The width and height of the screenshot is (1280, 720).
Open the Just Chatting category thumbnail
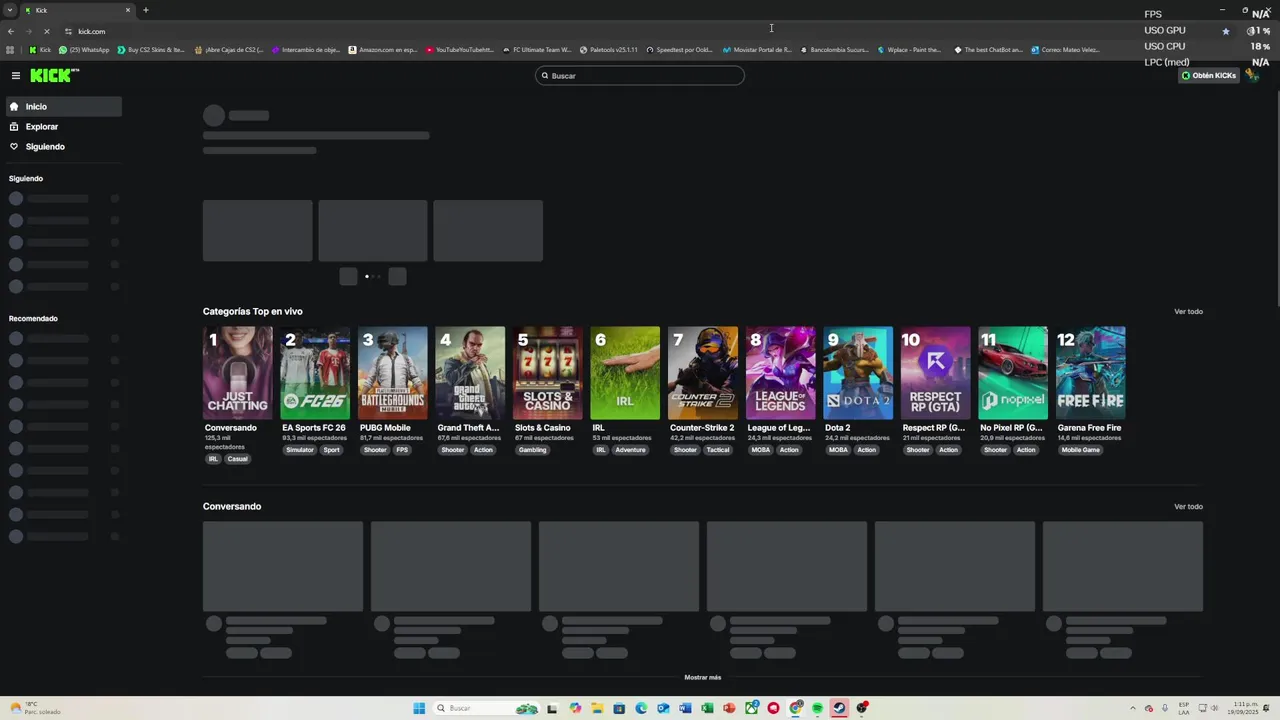click(x=238, y=373)
